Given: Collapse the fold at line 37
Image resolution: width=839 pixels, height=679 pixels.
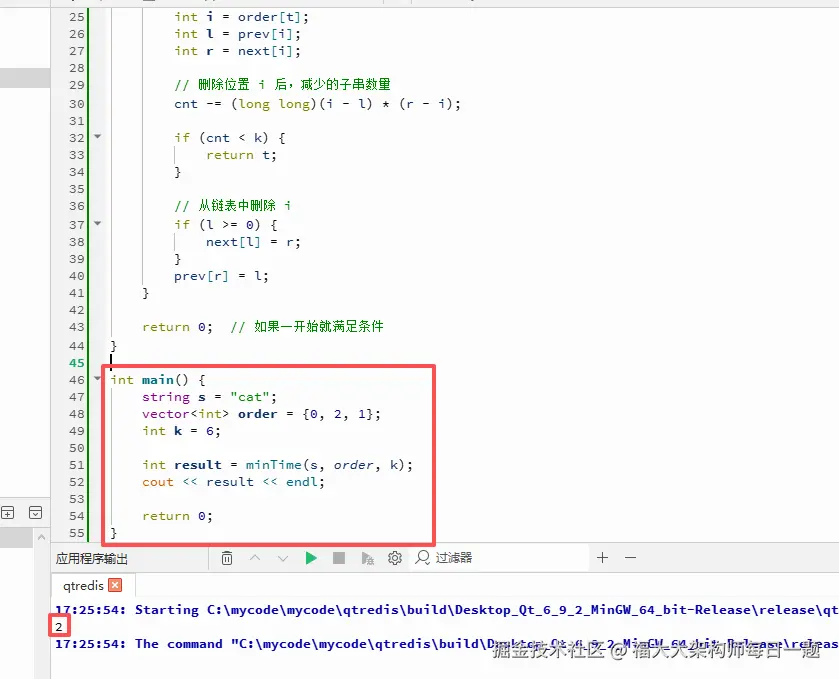Looking at the screenshot, I should coord(97,223).
